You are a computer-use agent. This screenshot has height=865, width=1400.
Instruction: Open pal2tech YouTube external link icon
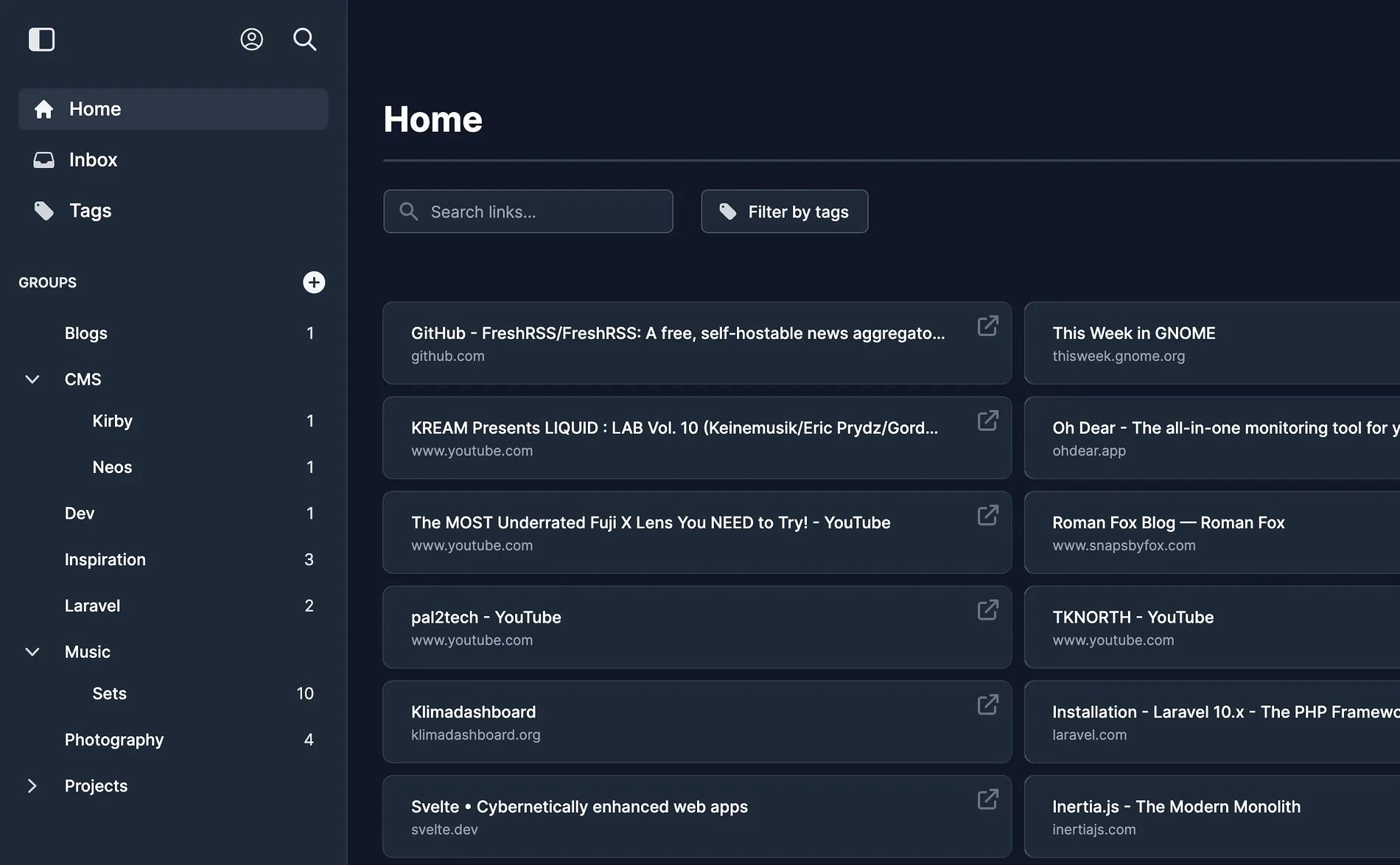987,610
